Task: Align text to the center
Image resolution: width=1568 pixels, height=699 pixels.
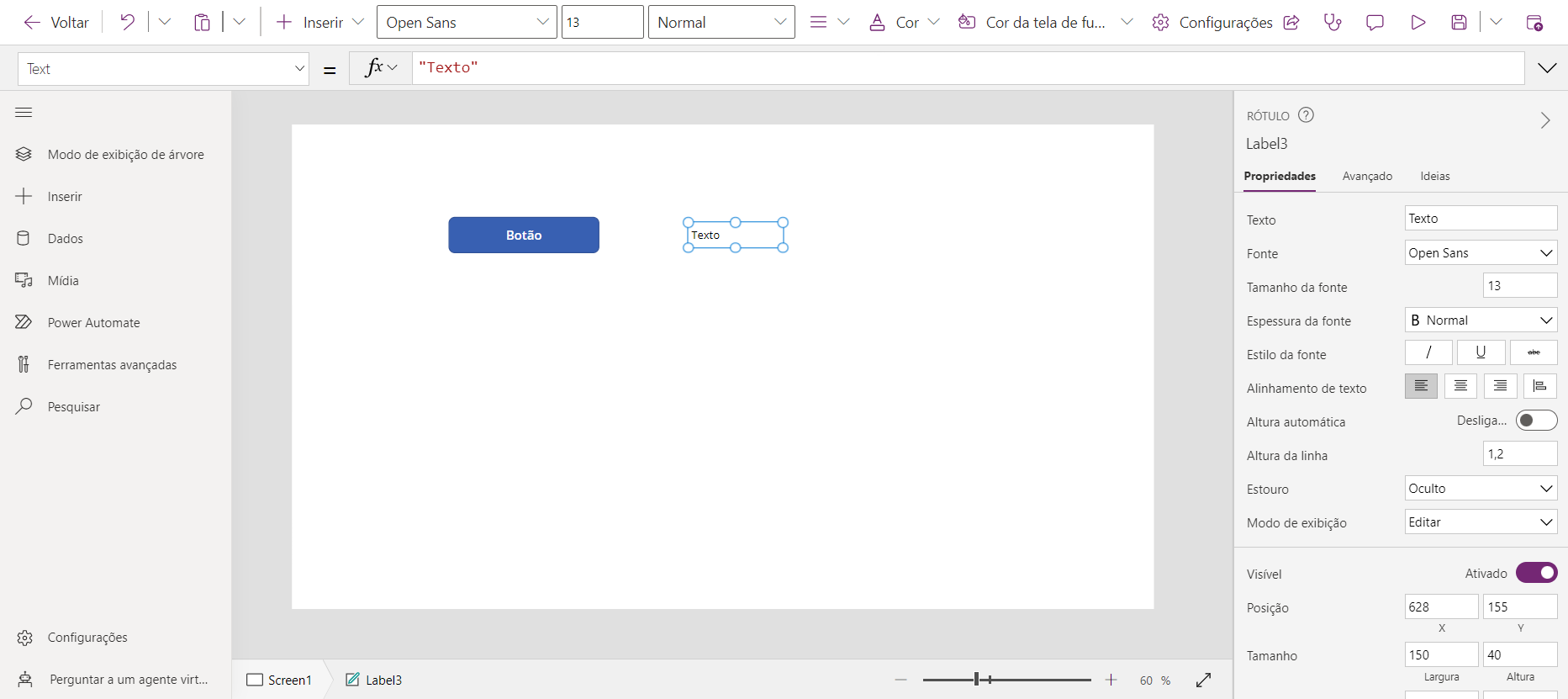Action: [x=1460, y=386]
